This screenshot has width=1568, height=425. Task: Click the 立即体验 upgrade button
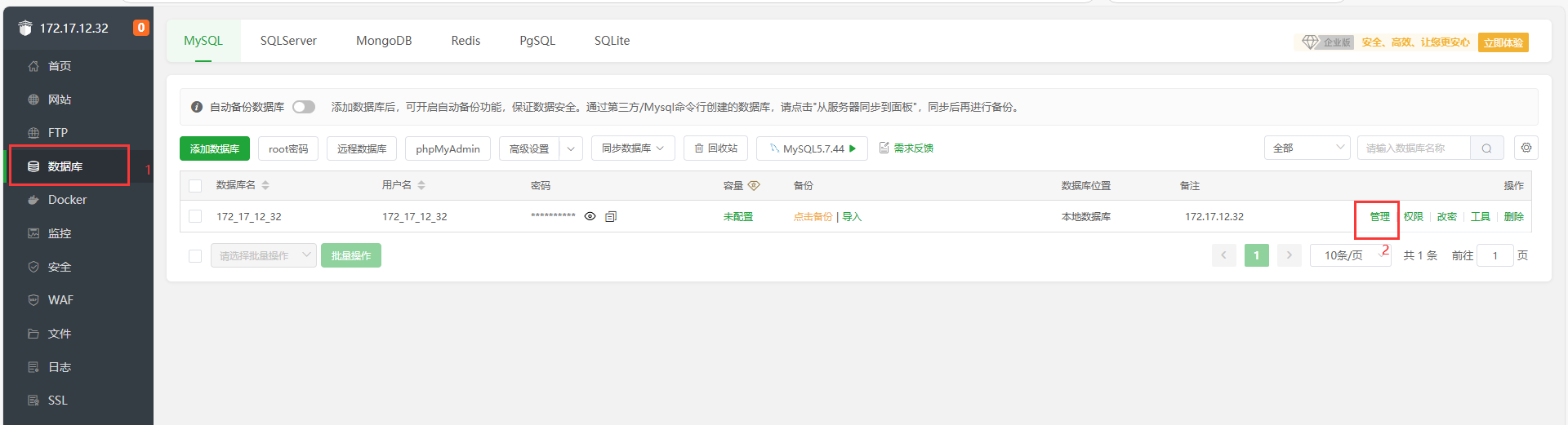pyautogui.click(x=1503, y=42)
